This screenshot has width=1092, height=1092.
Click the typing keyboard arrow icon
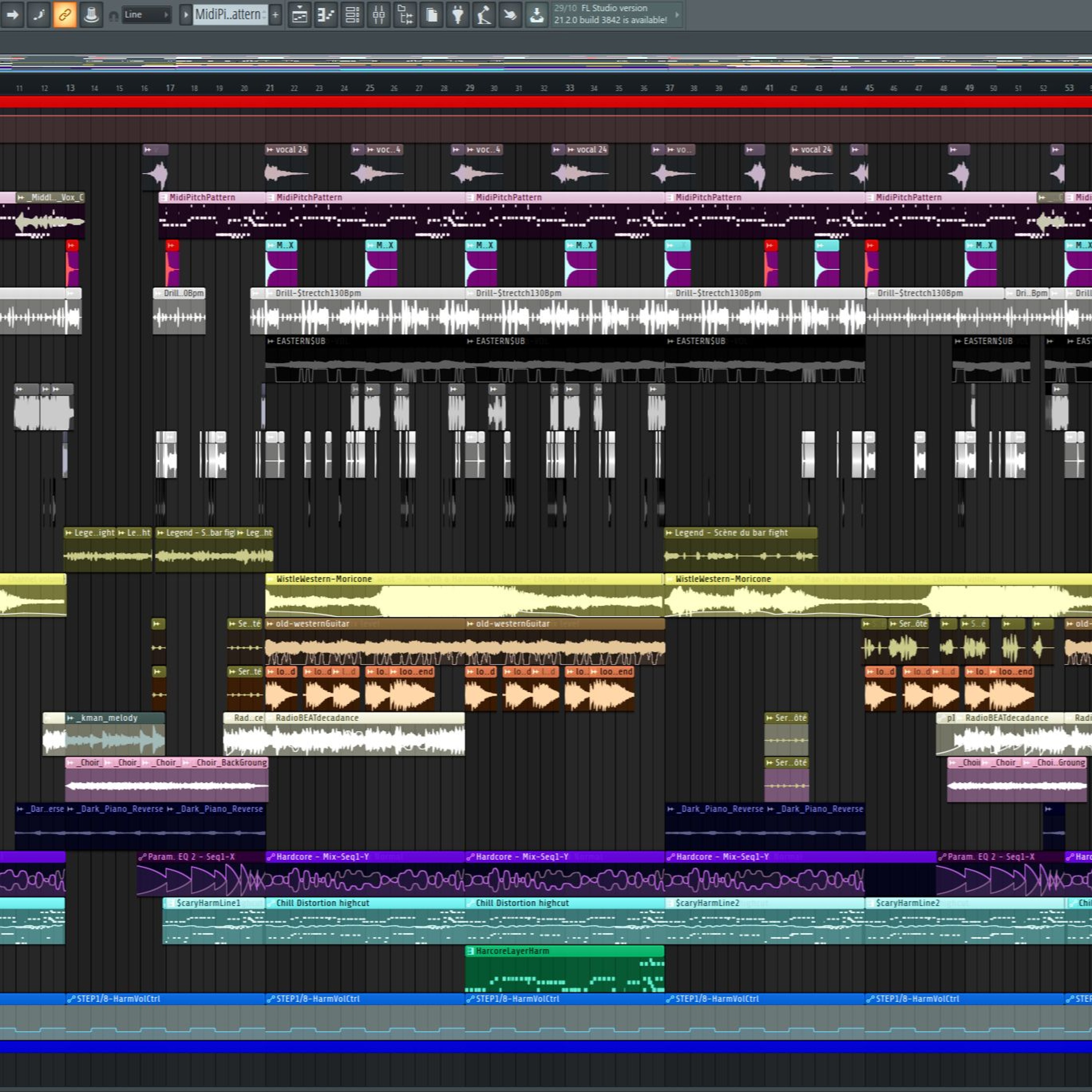click(12, 15)
